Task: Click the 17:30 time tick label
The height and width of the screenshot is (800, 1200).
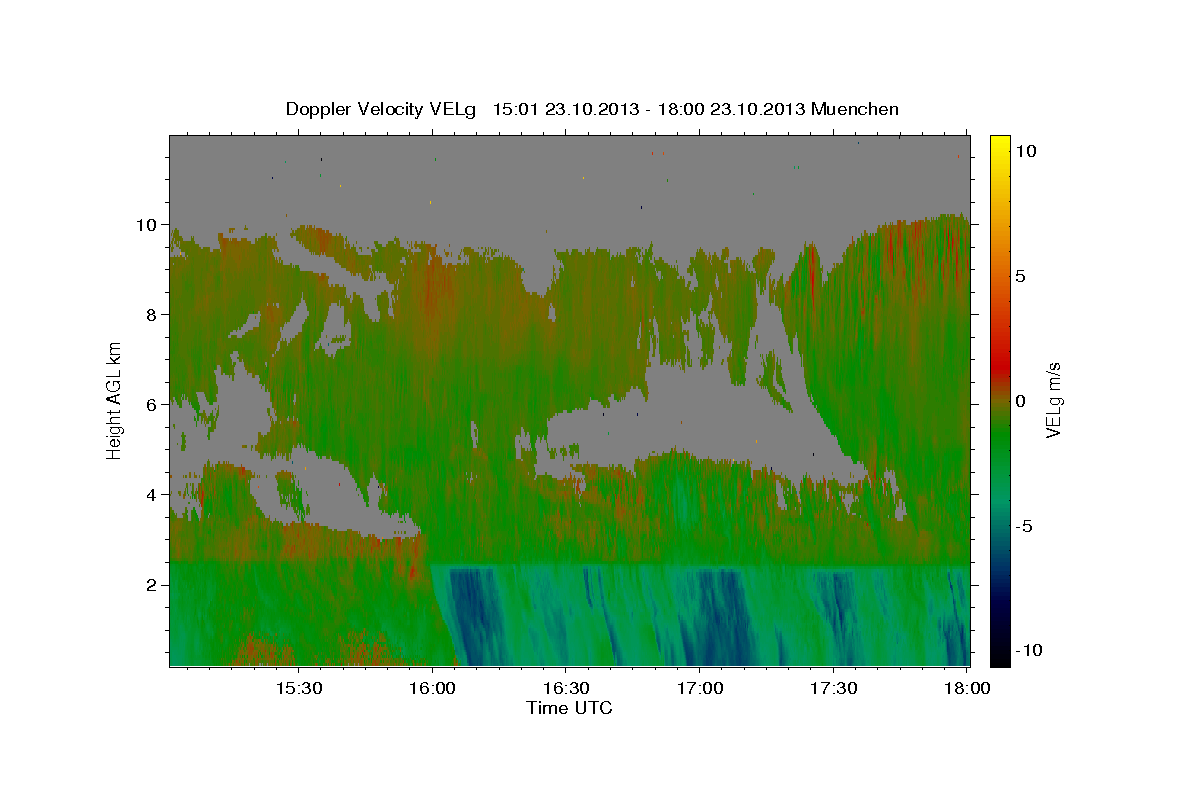Action: 834,688
